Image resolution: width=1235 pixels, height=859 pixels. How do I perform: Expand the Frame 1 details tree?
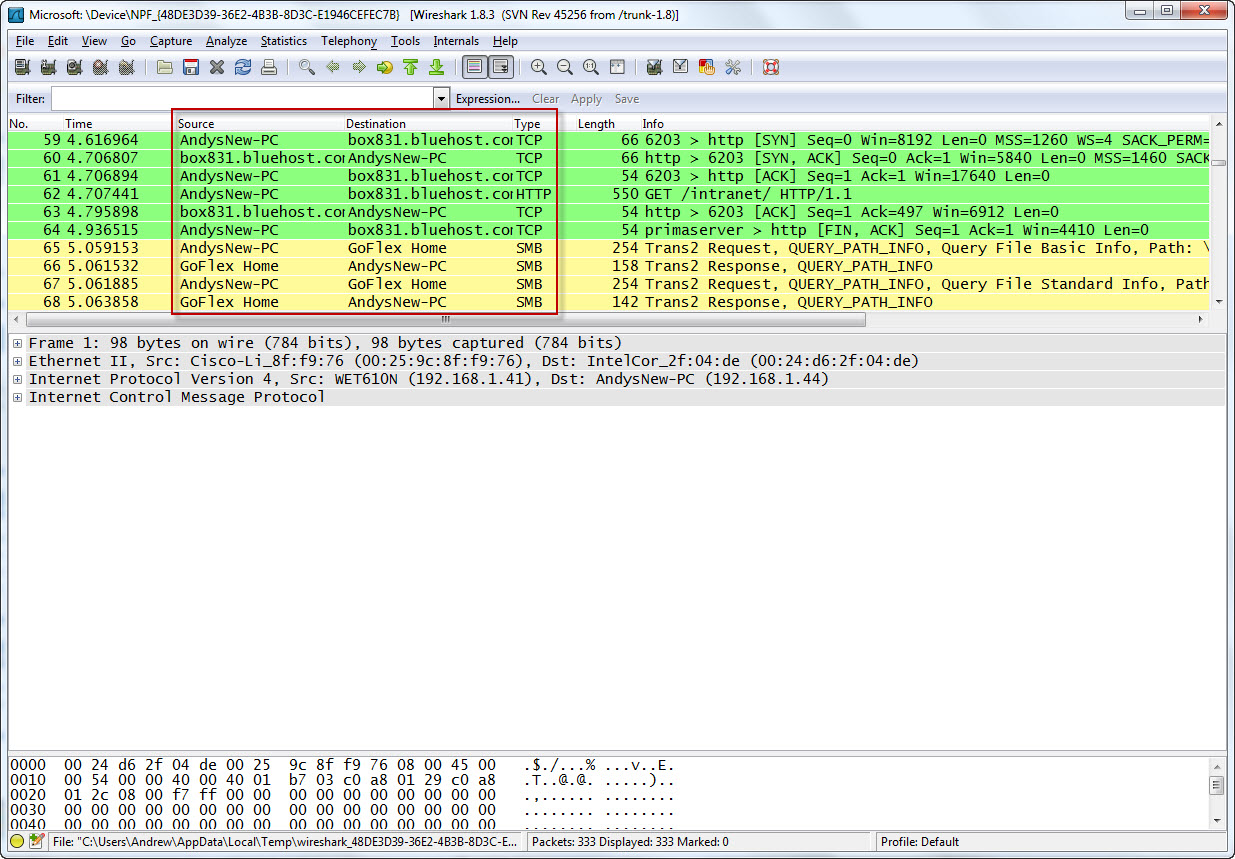[17, 343]
